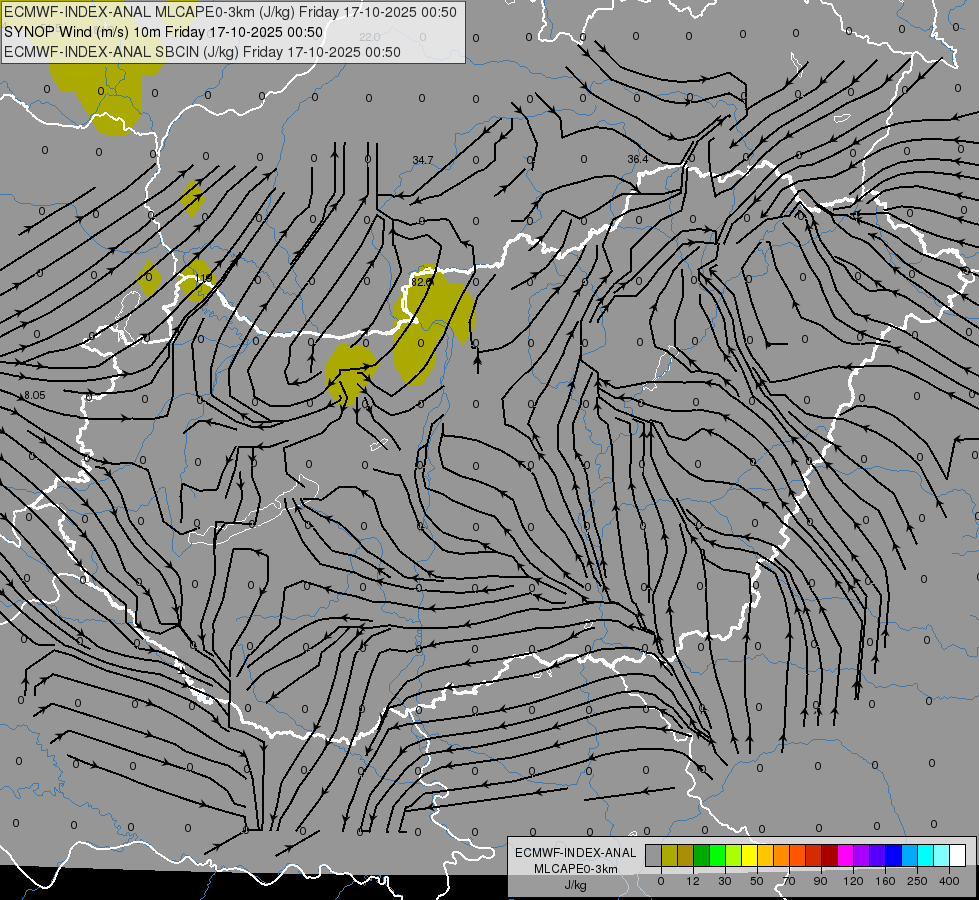Viewport: 979px width, 900px height.
Task: Select the magenta swatch left of 120
Action: coord(845,855)
